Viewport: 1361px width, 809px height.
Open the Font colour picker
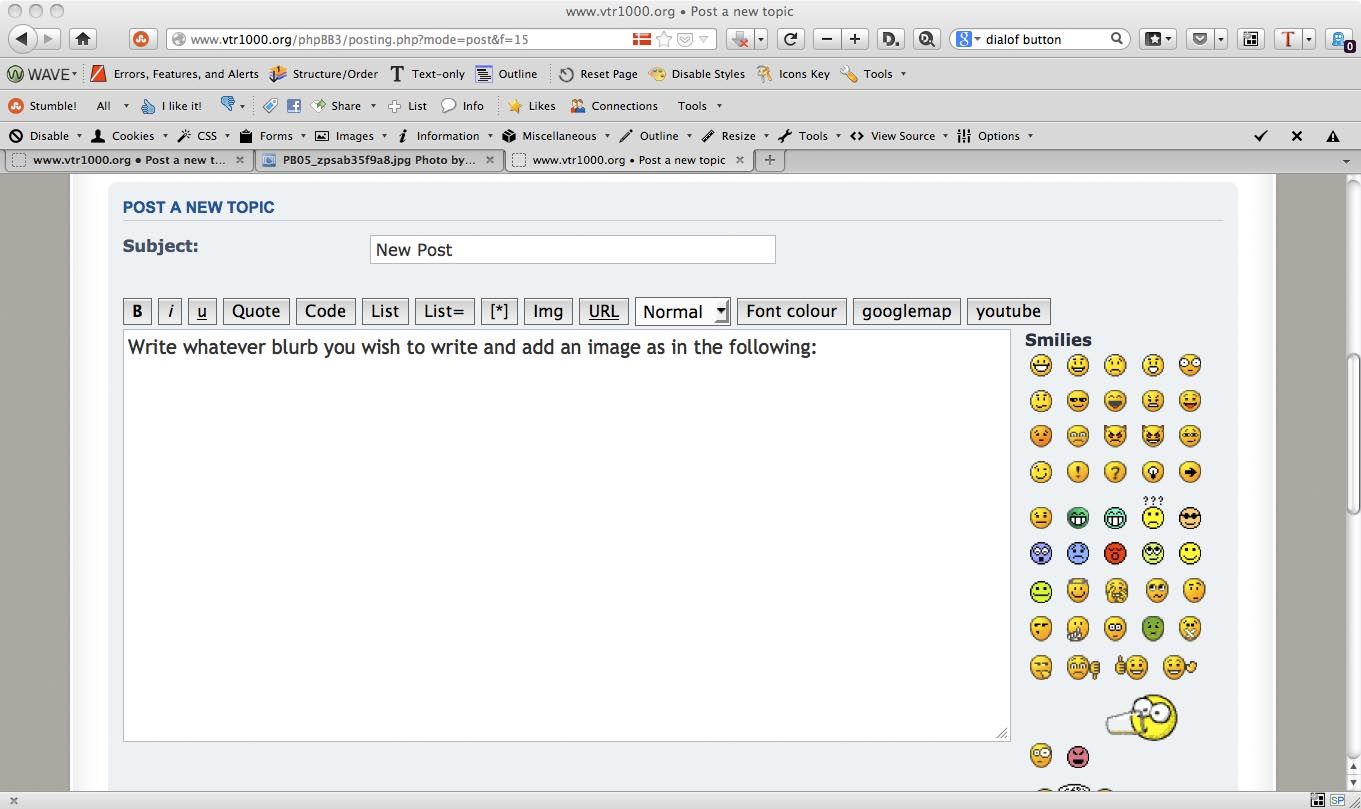(791, 311)
